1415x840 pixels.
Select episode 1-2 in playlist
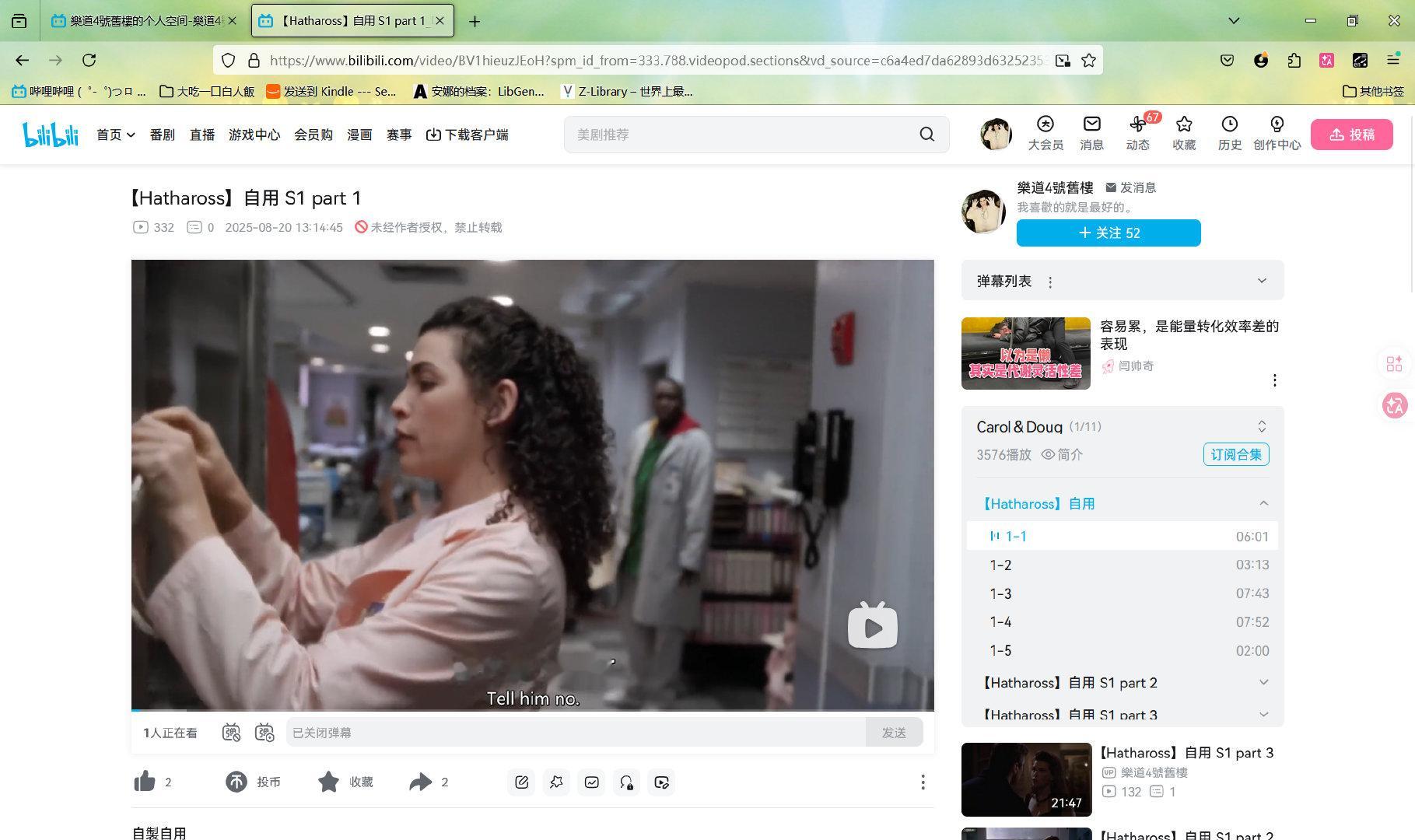click(x=1122, y=565)
